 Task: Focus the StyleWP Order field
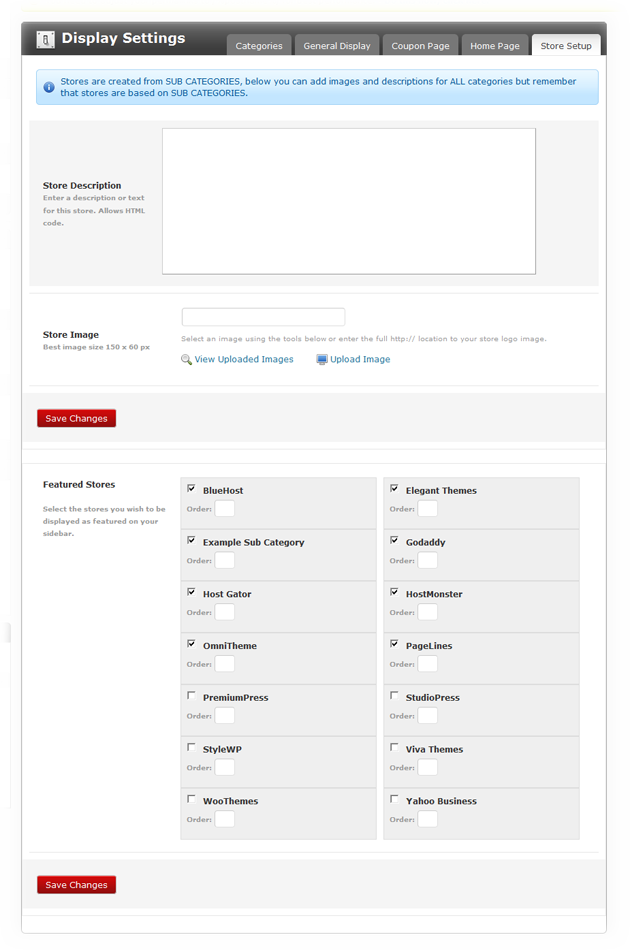pos(225,768)
